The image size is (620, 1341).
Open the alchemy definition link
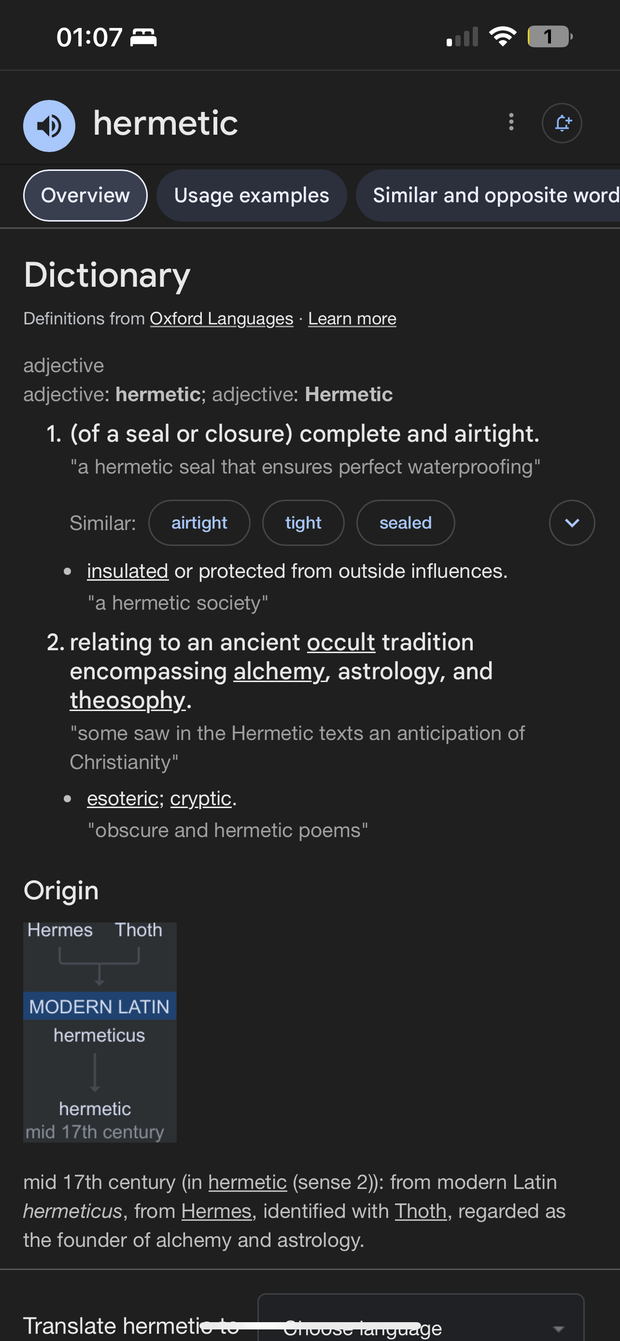(279, 671)
